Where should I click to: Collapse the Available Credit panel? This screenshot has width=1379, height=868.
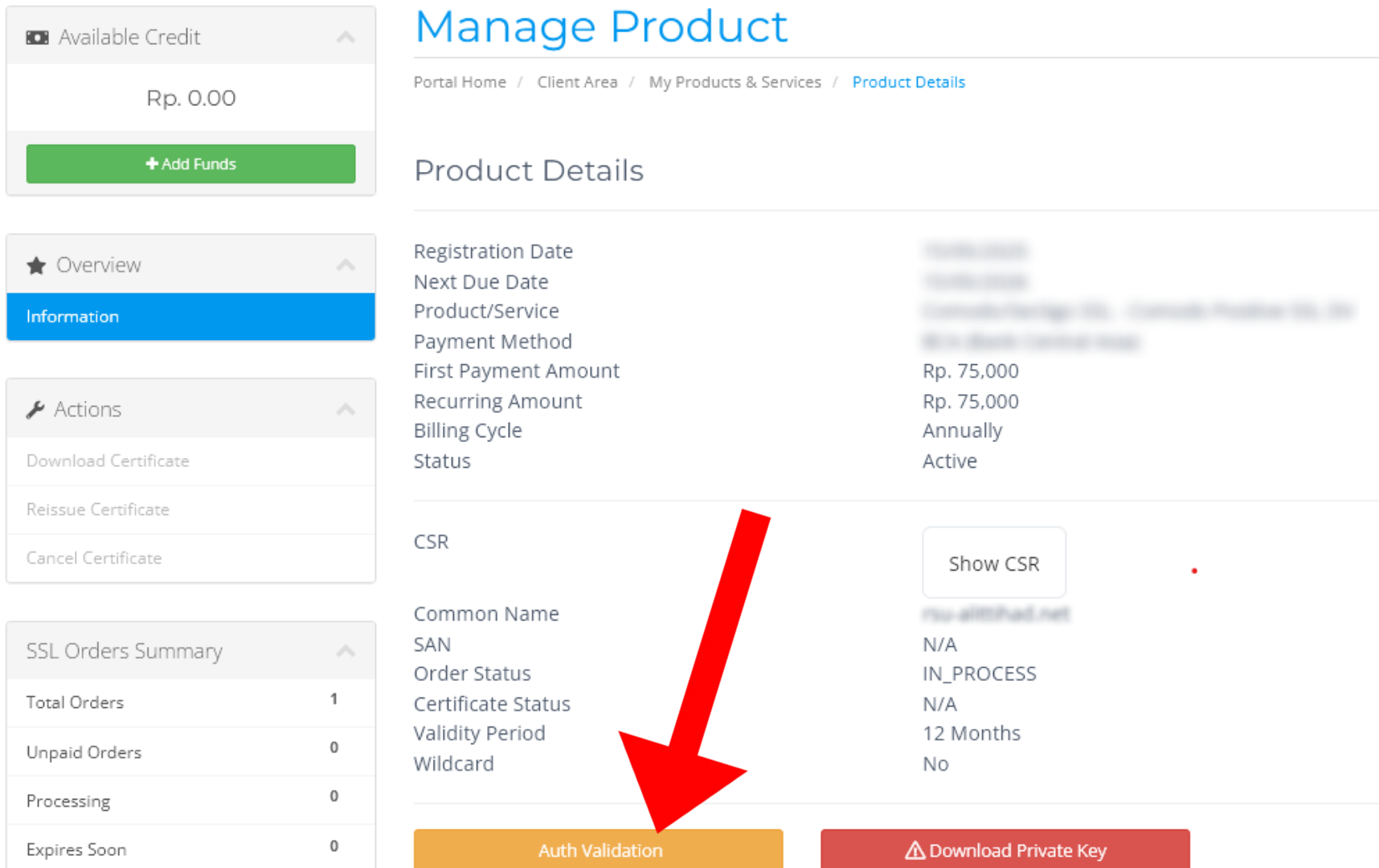point(346,38)
